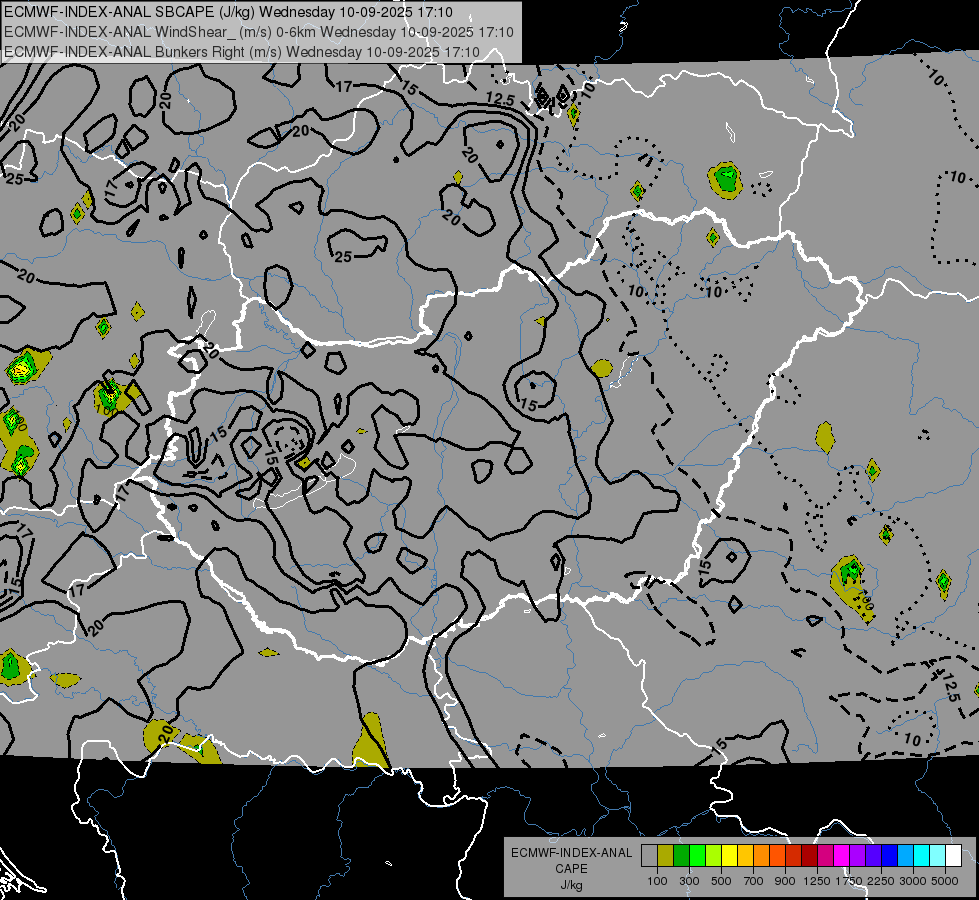Select the pure yellow legend swatch

(x=729, y=855)
